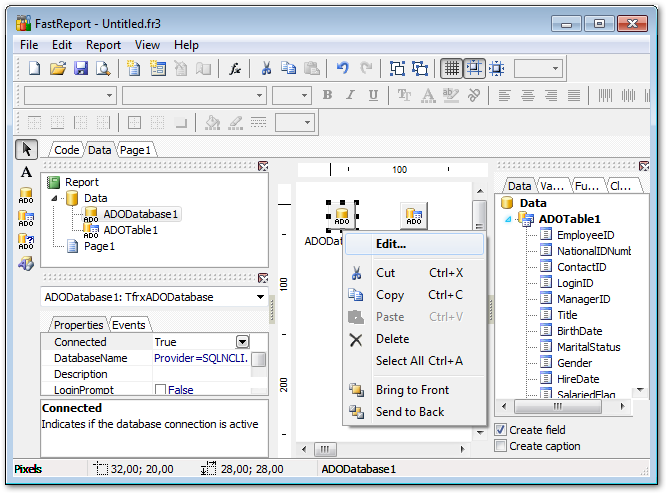
Task: Enable Create caption checkbox
Action: point(501,446)
